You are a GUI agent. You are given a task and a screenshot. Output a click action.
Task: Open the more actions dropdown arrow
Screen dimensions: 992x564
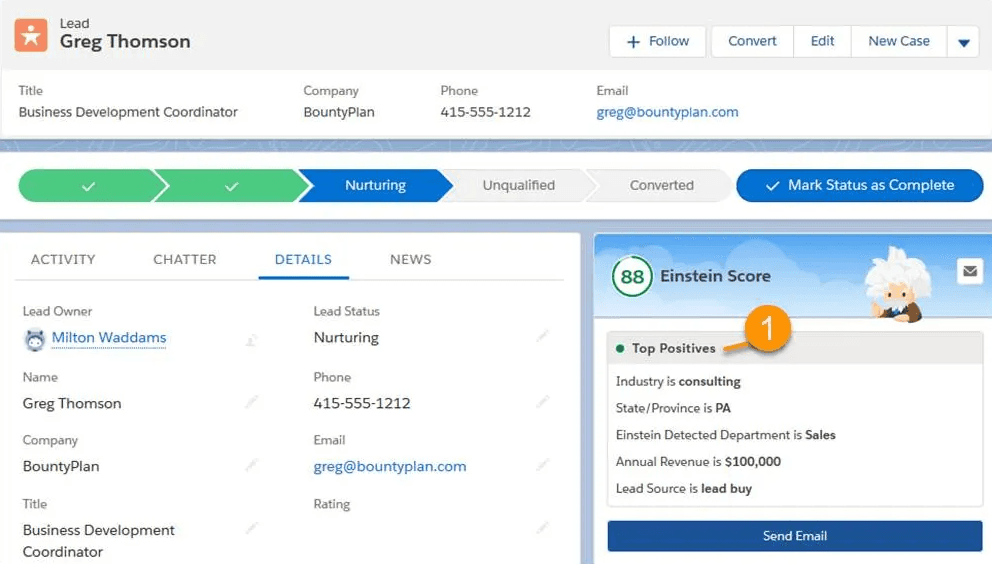click(x=964, y=42)
